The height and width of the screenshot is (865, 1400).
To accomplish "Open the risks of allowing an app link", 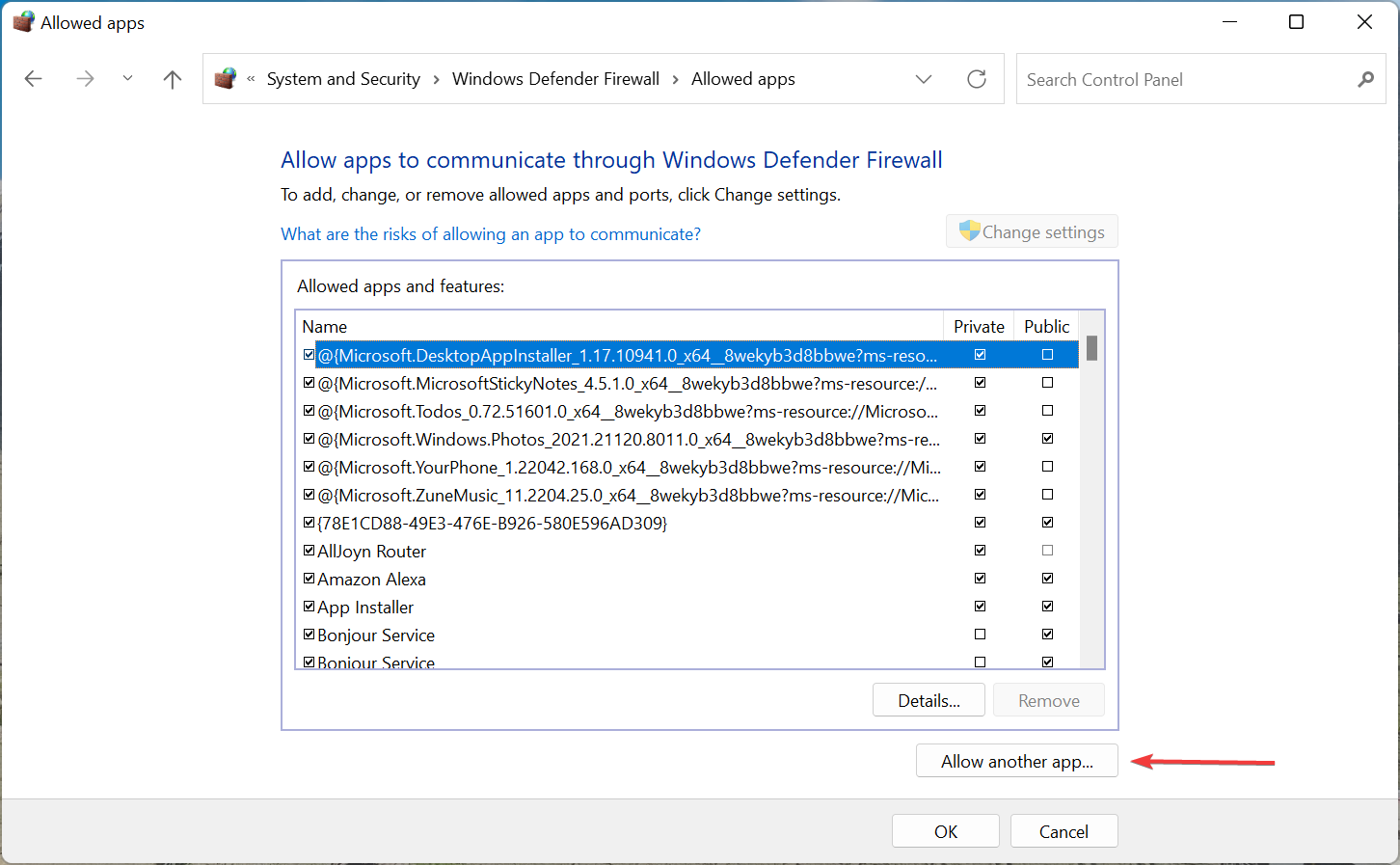I will 491,233.
